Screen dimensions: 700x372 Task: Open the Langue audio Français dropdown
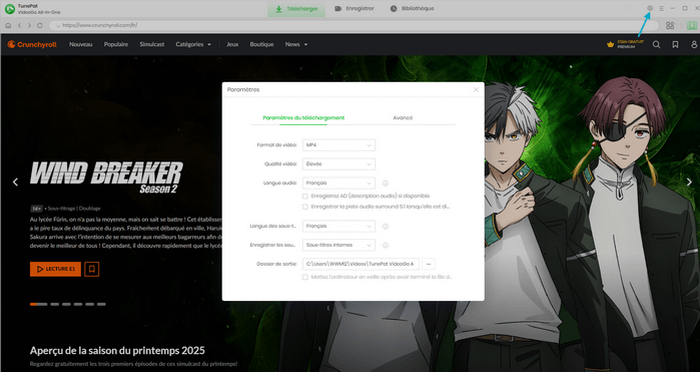point(339,183)
